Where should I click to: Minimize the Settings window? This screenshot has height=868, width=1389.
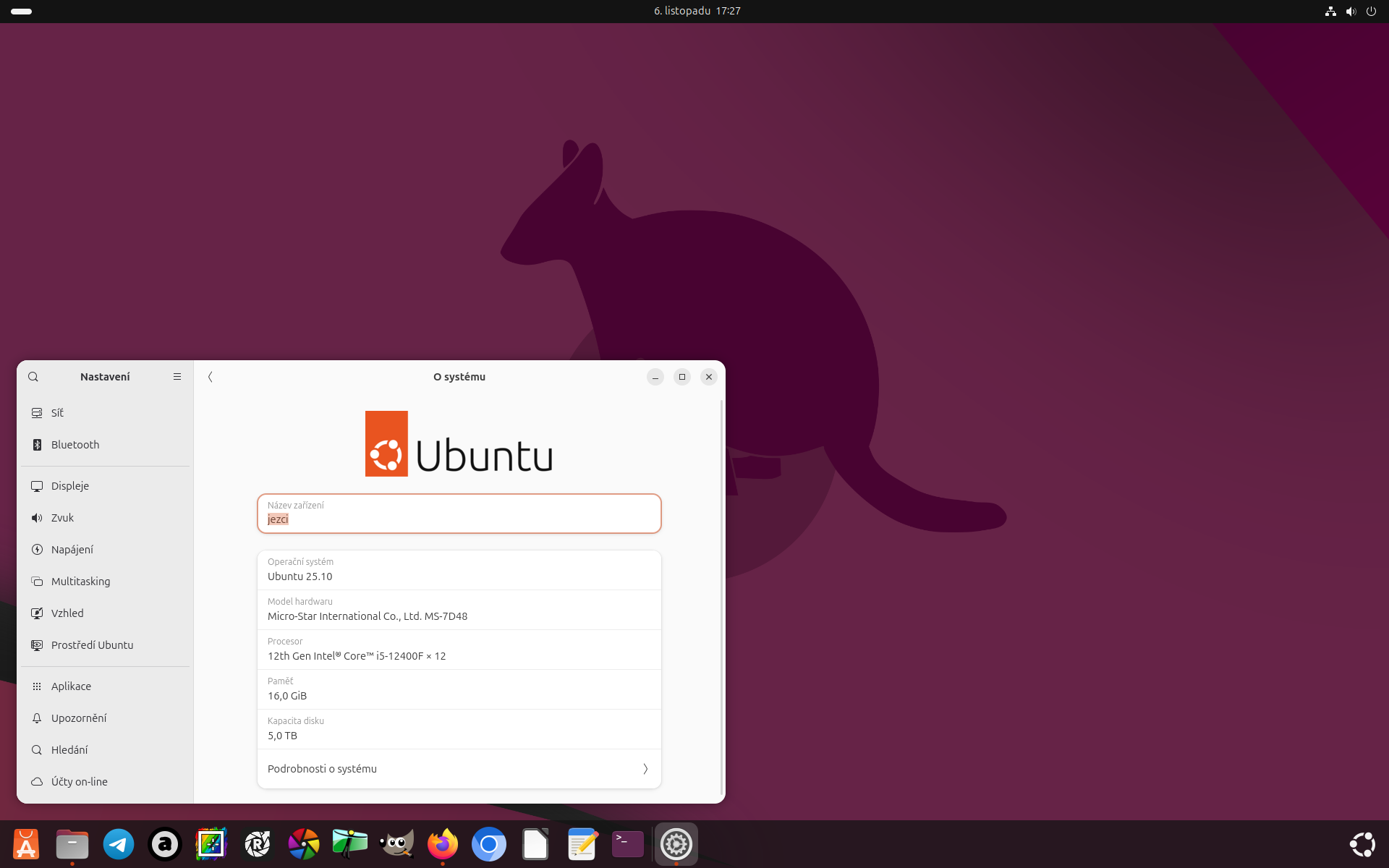tap(655, 377)
